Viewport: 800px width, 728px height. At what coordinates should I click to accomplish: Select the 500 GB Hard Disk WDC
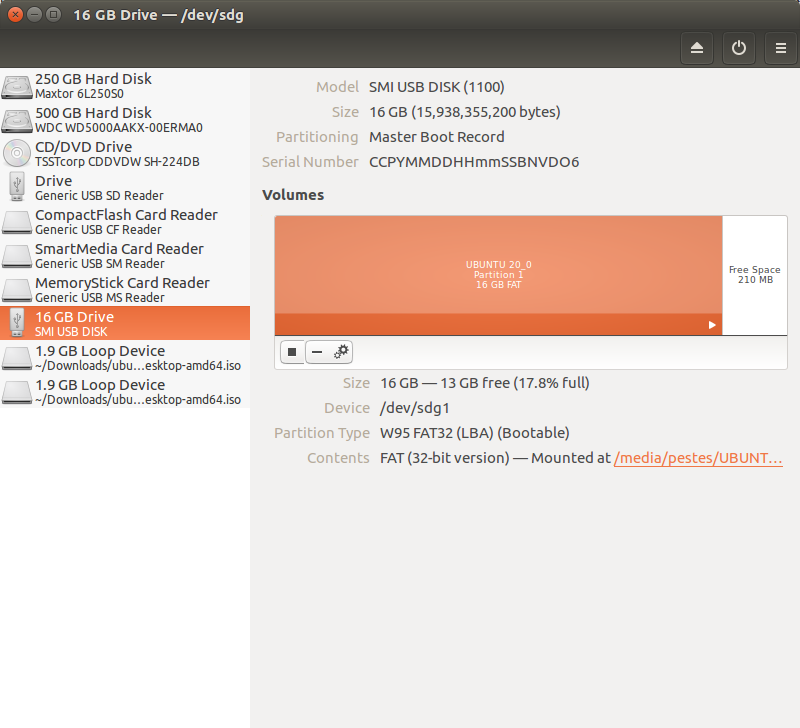[x=125, y=120]
